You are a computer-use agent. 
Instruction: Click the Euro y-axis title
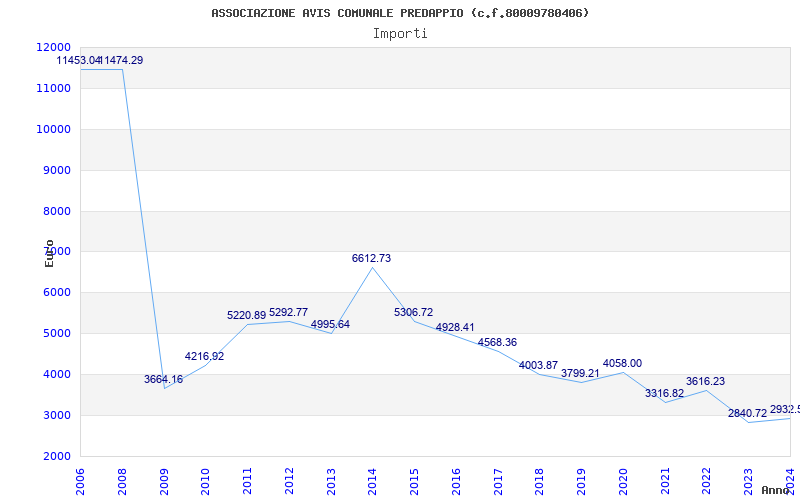point(49,253)
